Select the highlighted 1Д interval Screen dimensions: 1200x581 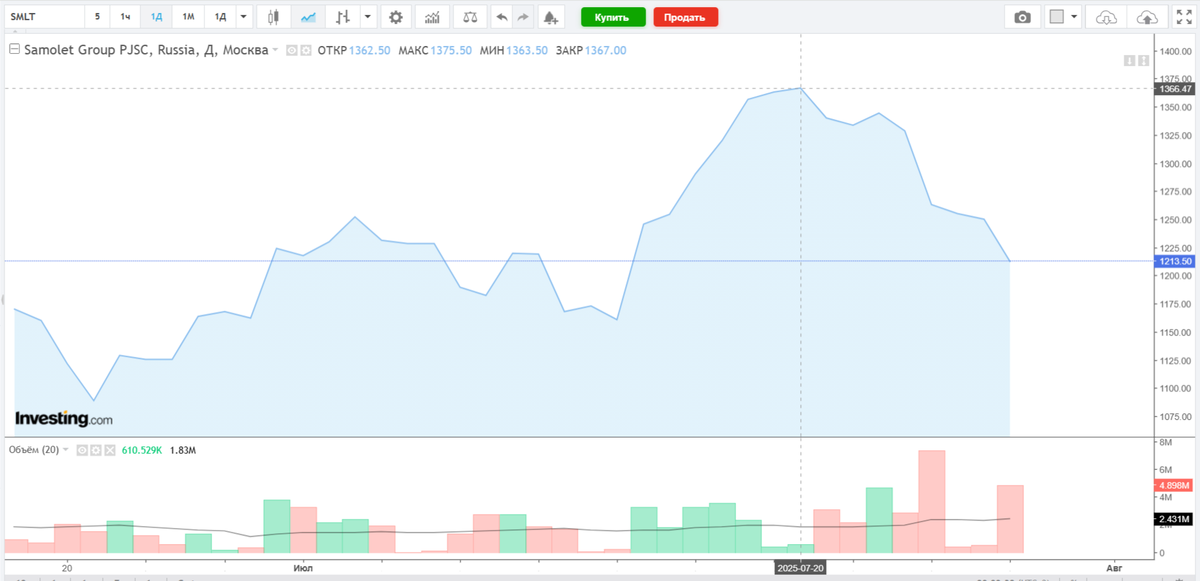coord(156,17)
